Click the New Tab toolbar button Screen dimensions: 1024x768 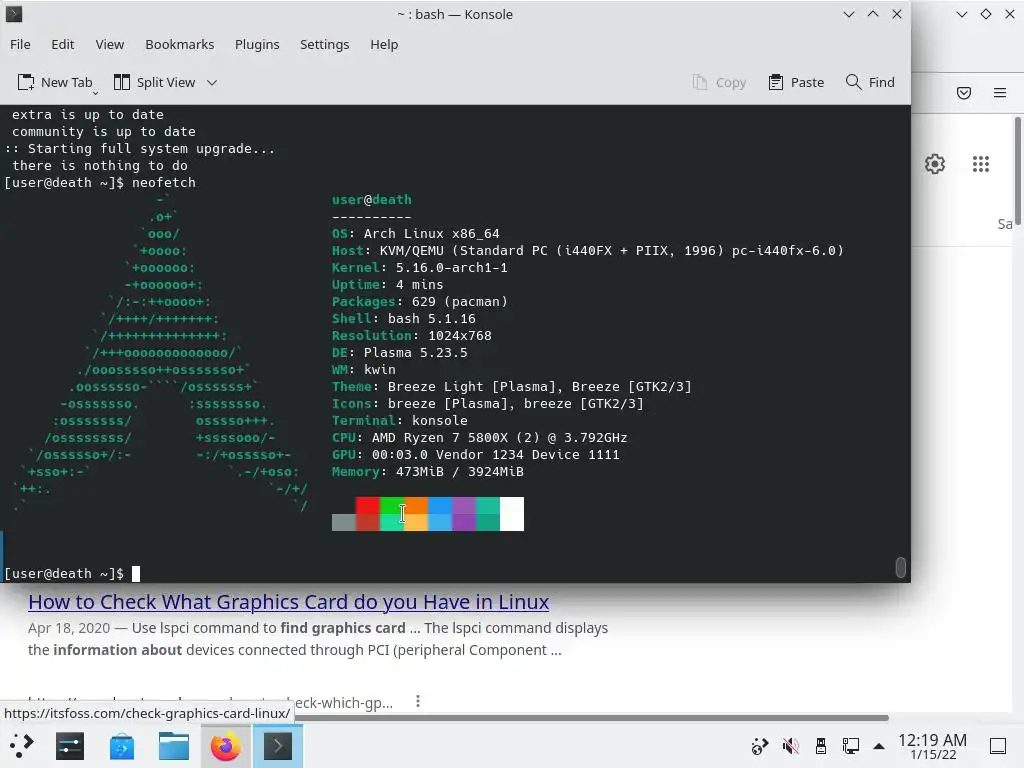pos(55,82)
